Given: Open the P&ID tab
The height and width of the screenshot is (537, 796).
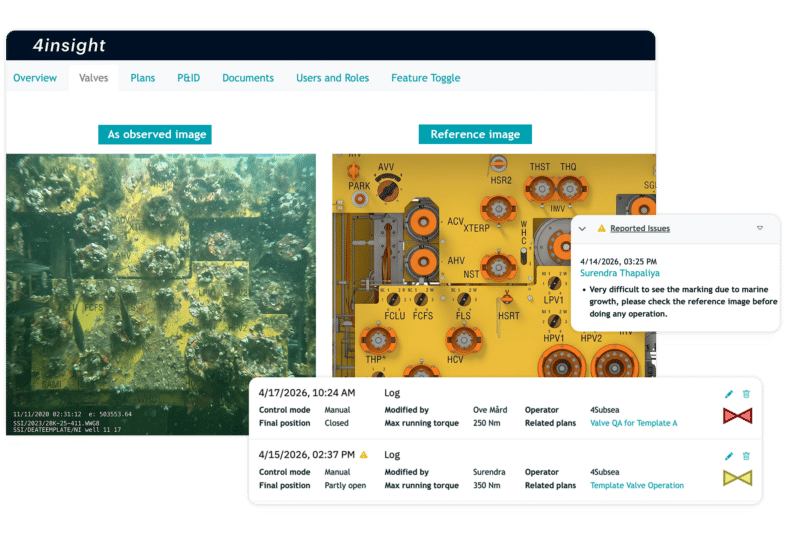Looking at the screenshot, I should tap(188, 78).
